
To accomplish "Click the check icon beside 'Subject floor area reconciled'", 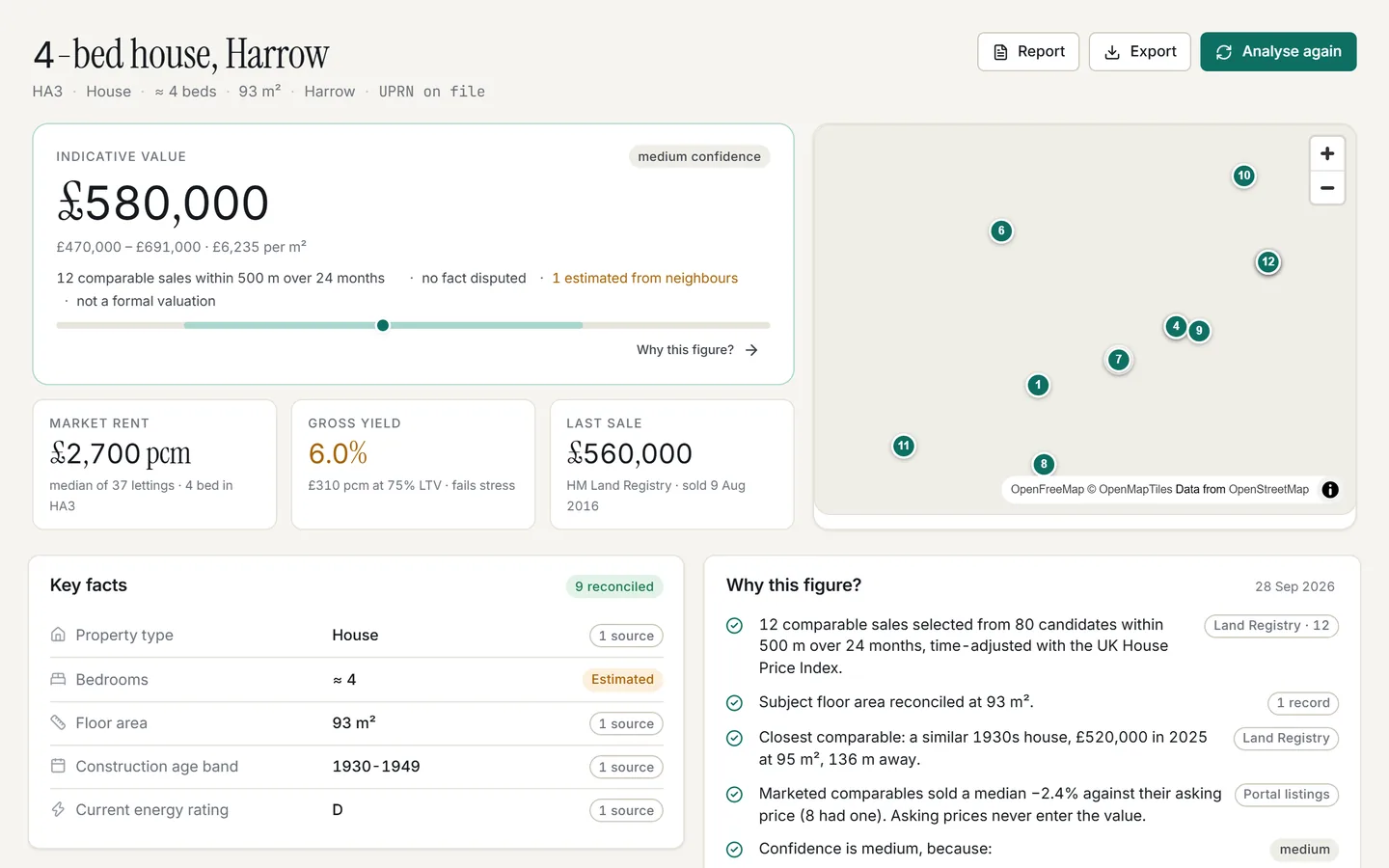I will point(734,703).
